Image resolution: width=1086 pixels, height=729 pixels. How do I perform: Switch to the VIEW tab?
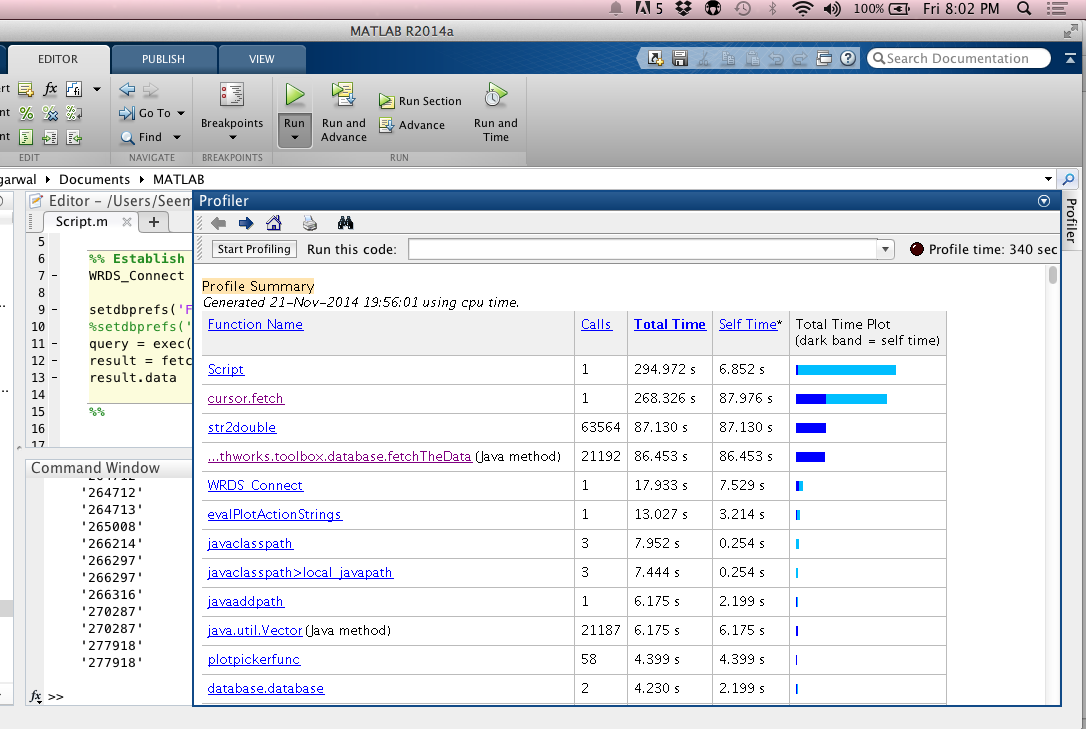pyautogui.click(x=262, y=60)
